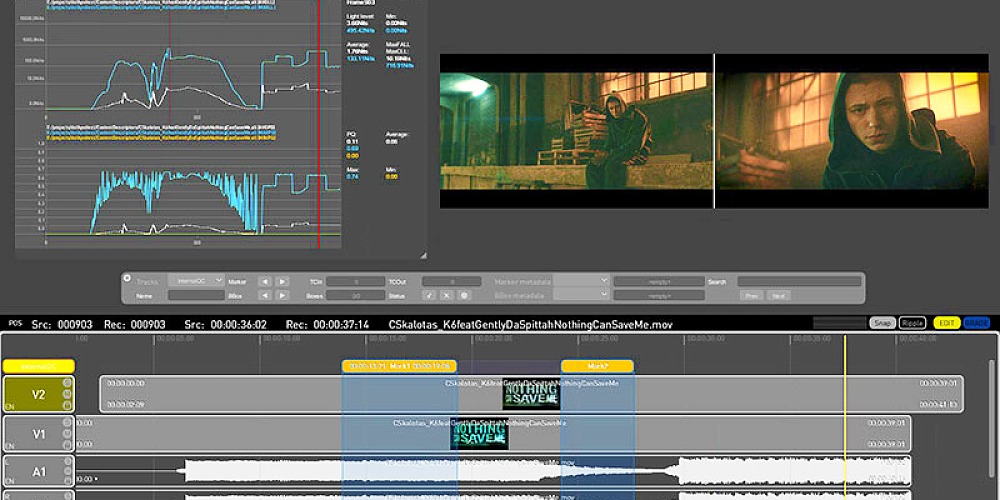Click the resize handle of graph panel

pyautogui.click(x=423, y=255)
